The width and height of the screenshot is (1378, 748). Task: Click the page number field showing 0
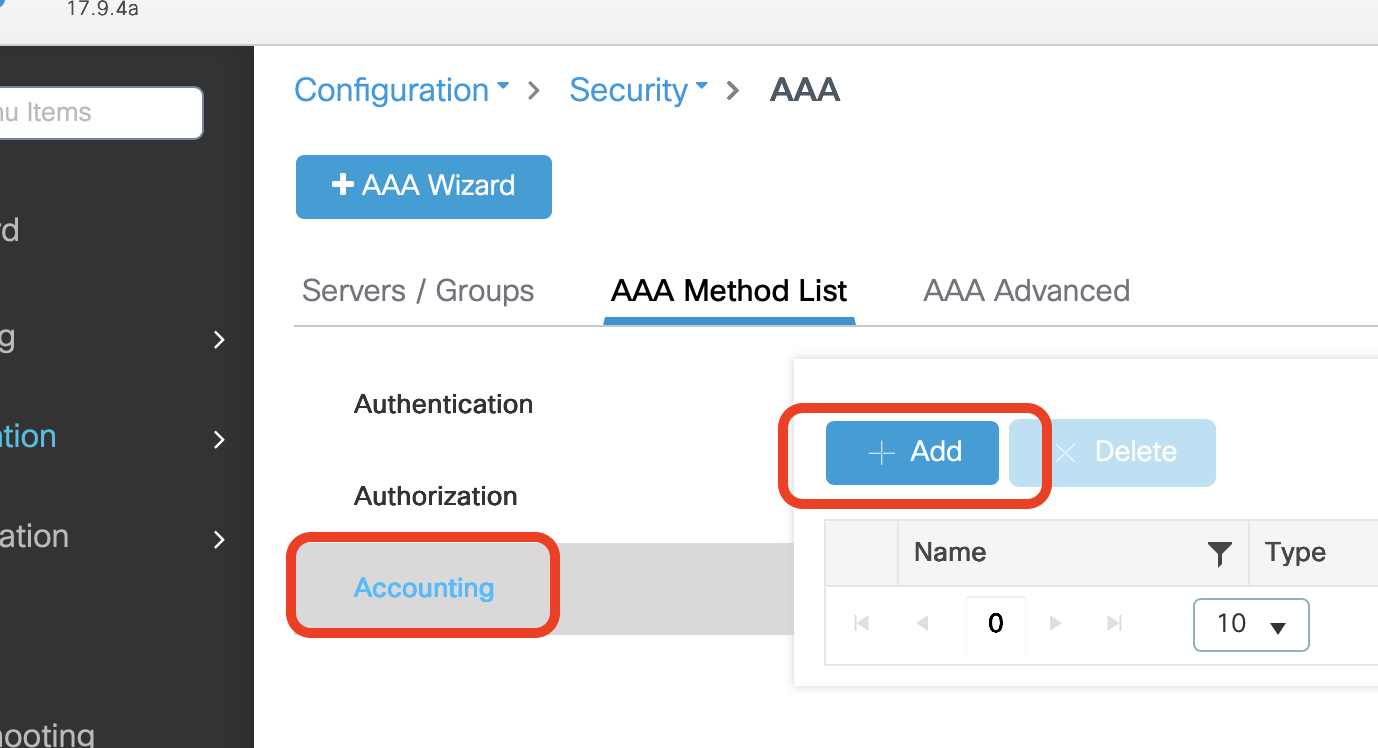tap(995, 624)
